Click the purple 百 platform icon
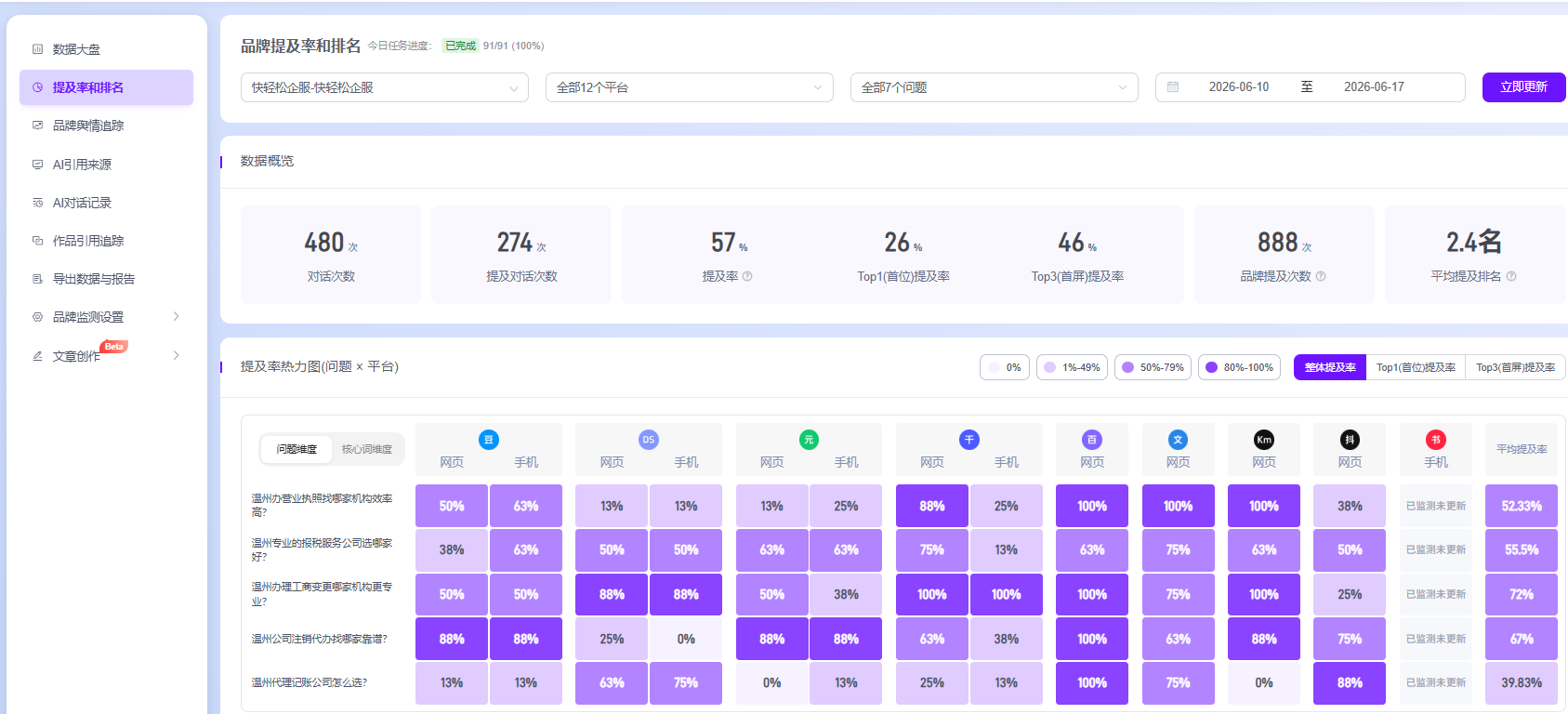The width and height of the screenshot is (1568, 714). point(1092,440)
